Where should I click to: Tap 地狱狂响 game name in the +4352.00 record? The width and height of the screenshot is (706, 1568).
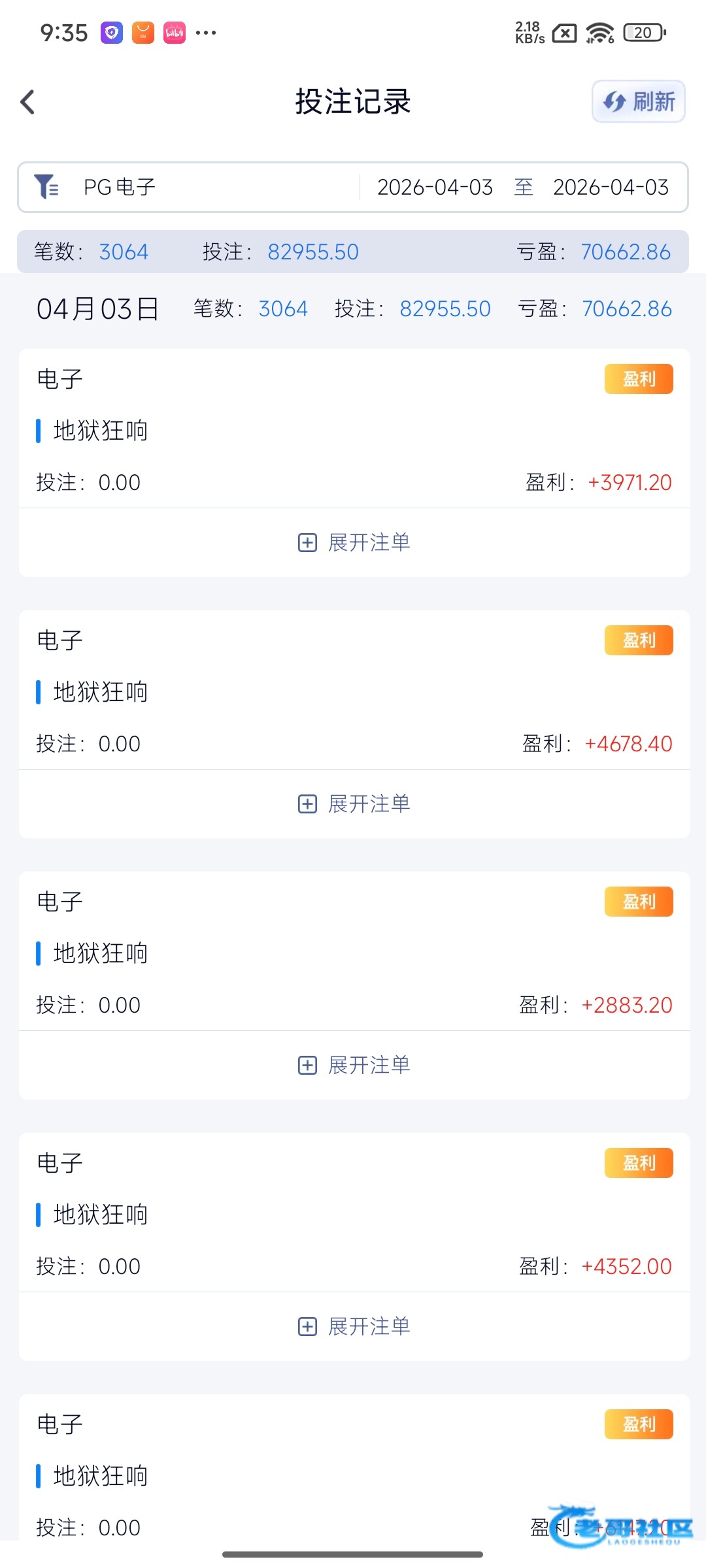[101, 1215]
